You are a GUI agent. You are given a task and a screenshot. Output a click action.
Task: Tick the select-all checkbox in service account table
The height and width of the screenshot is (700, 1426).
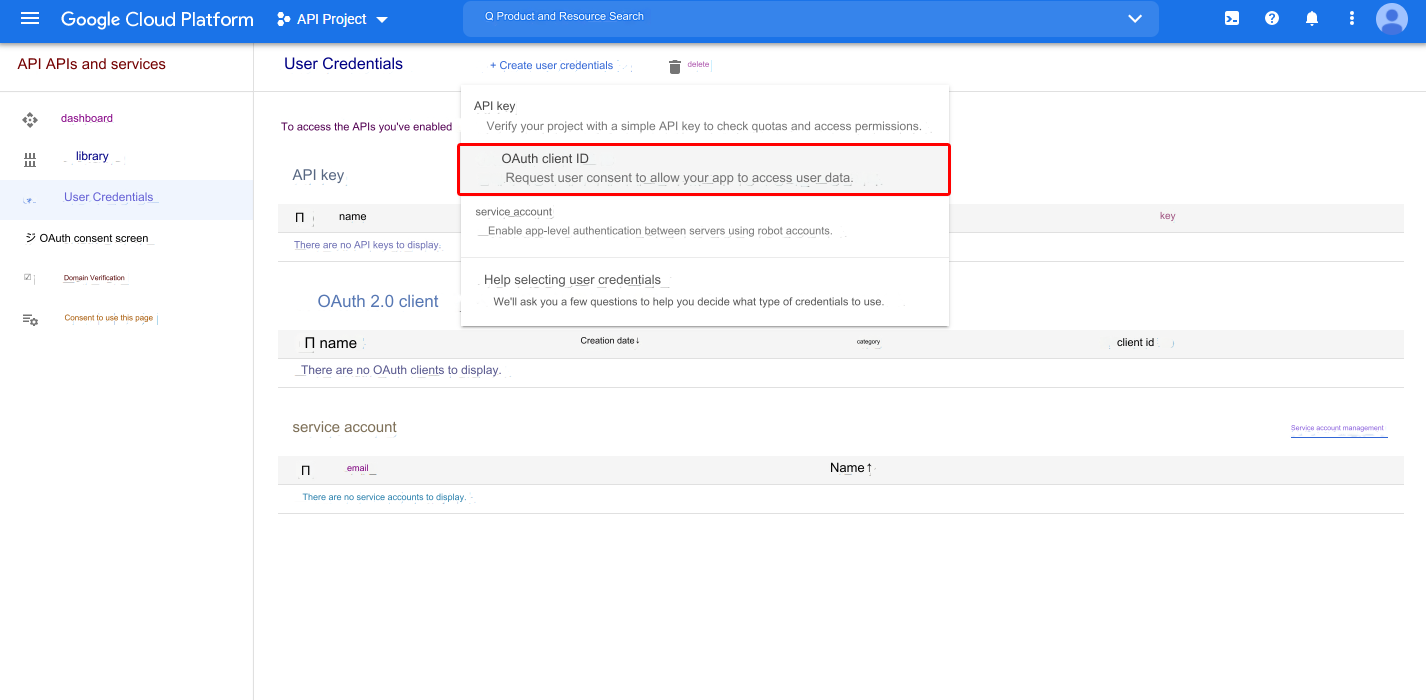coord(305,470)
